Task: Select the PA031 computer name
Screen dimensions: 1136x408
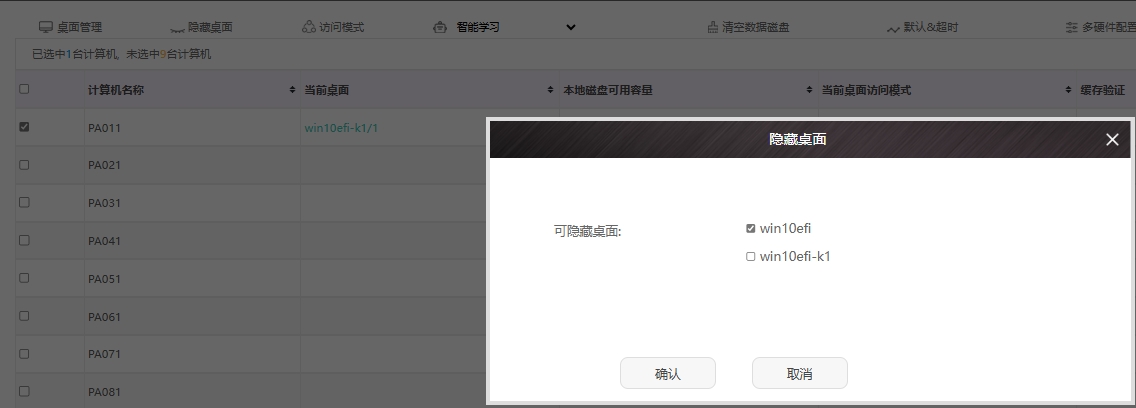Action: pyautogui.click(x=104, y=203)
